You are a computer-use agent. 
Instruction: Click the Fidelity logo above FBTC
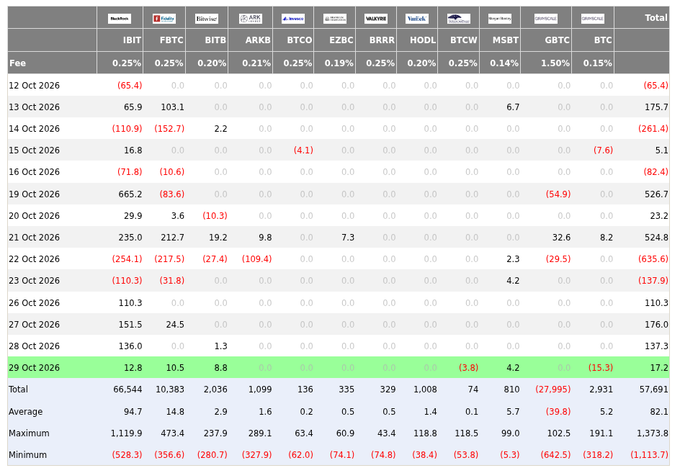pyautogui.click(x=164, y=19)
